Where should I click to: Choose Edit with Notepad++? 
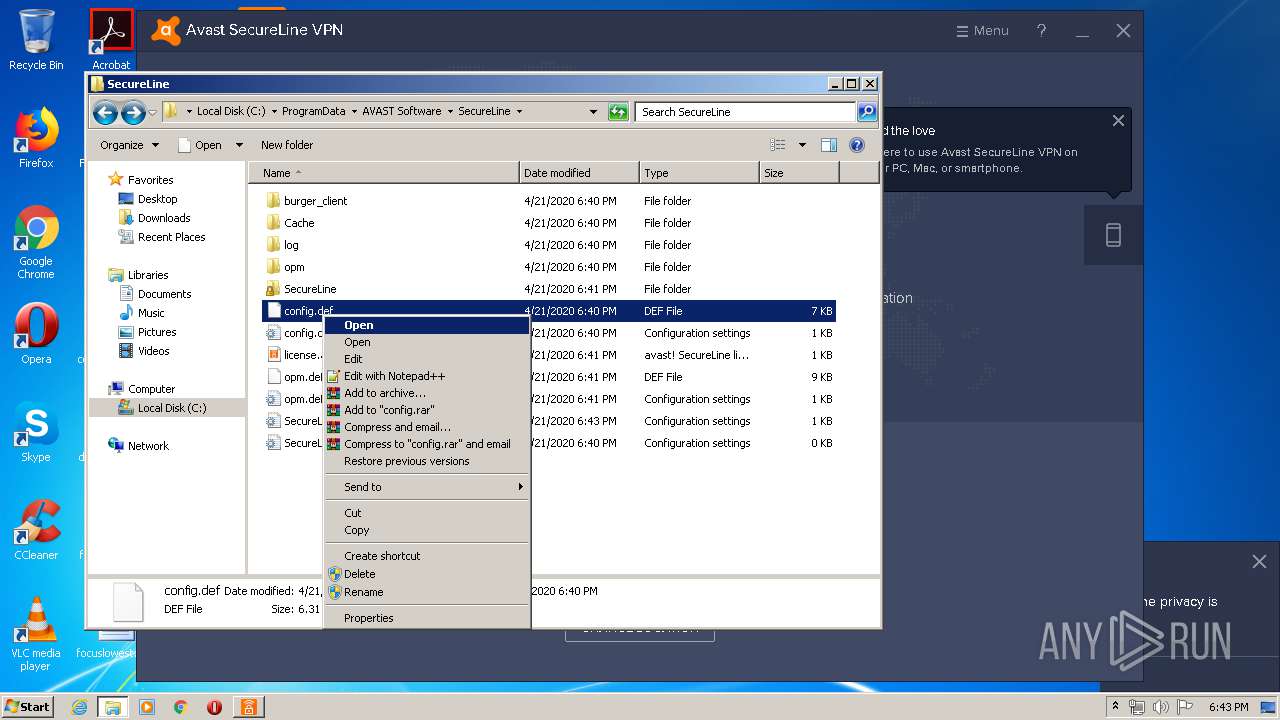coord(427,376)
